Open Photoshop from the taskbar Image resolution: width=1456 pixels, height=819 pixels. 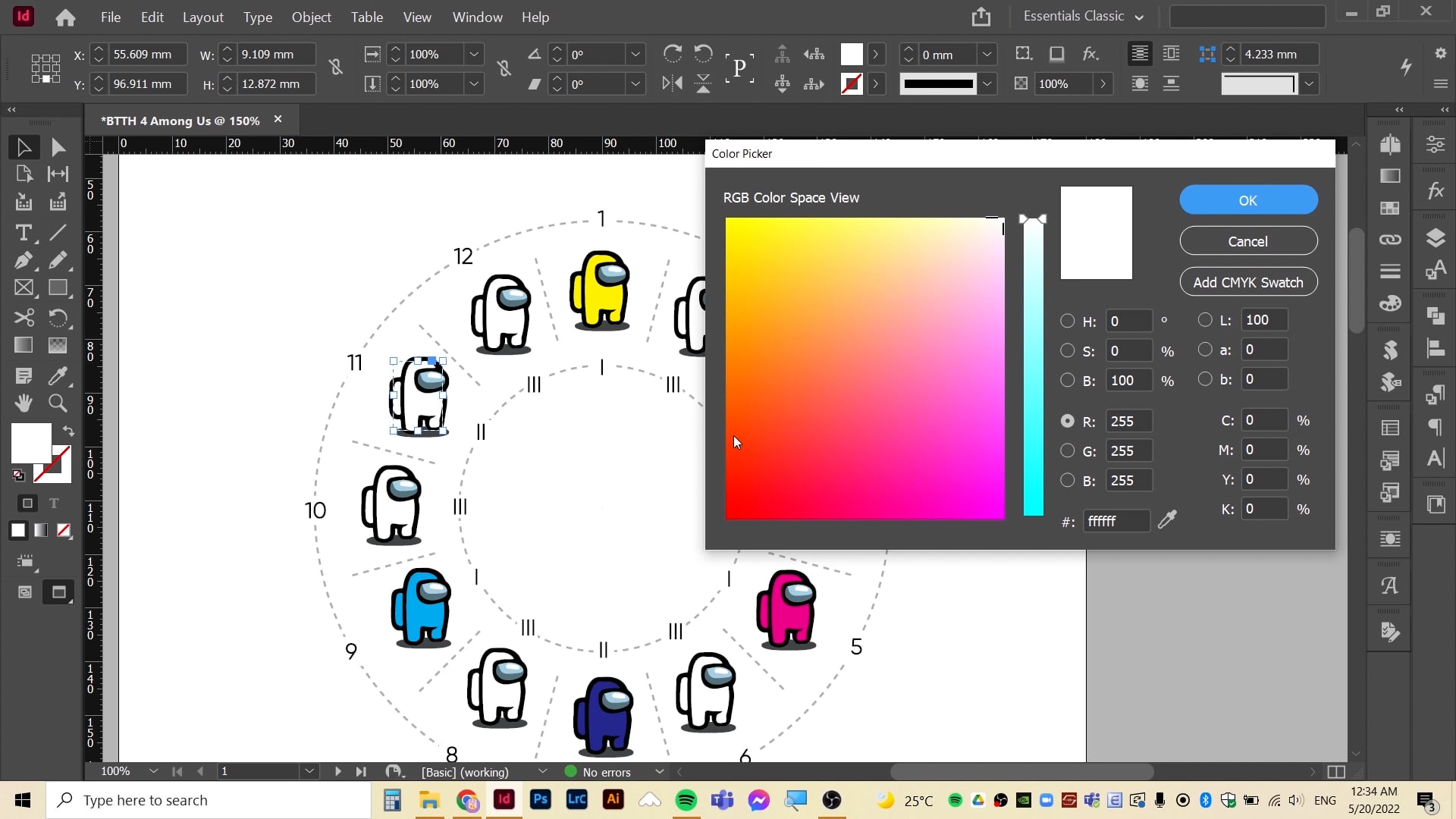541,800
